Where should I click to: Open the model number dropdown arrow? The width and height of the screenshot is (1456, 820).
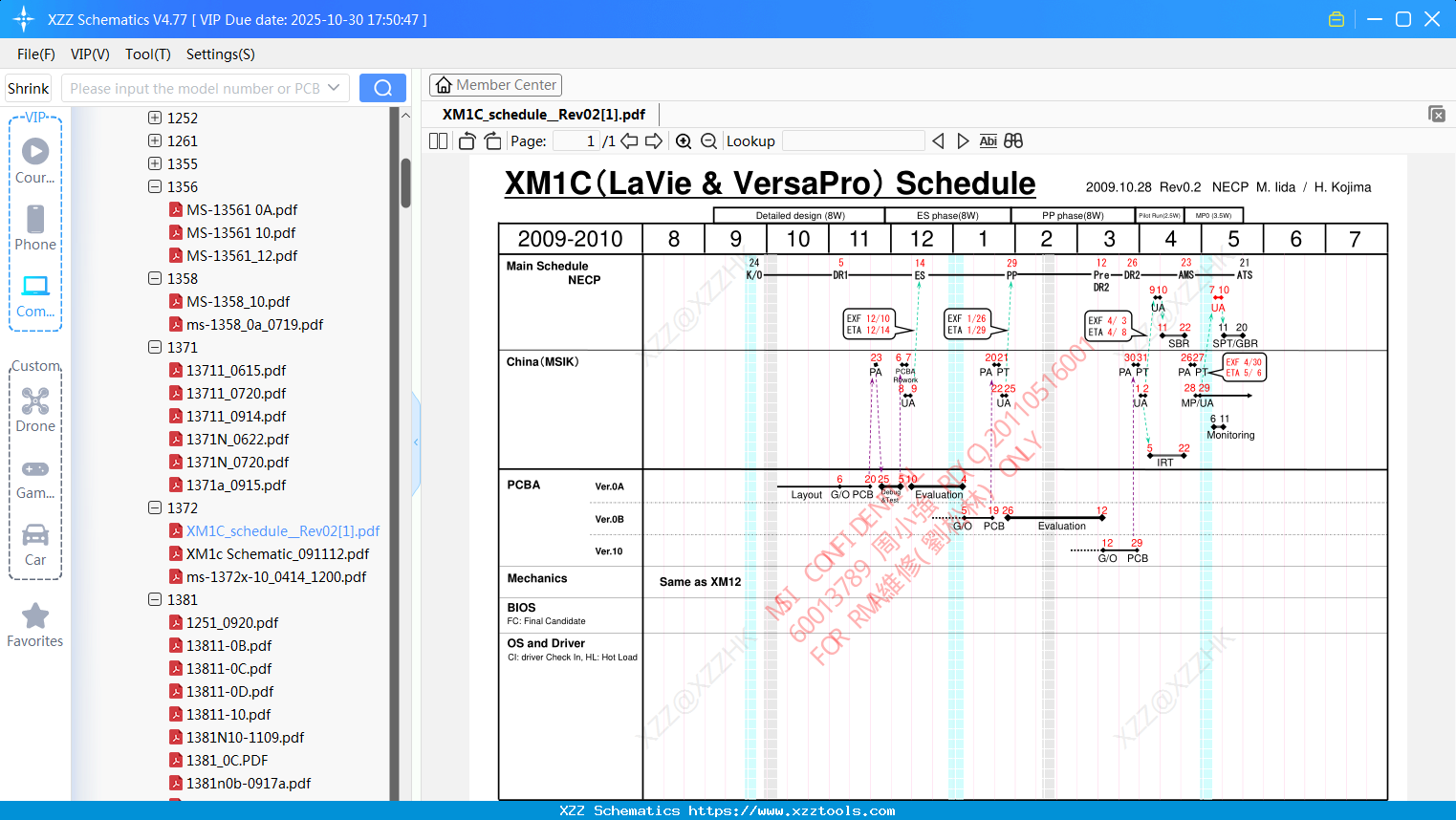point(334,88)
